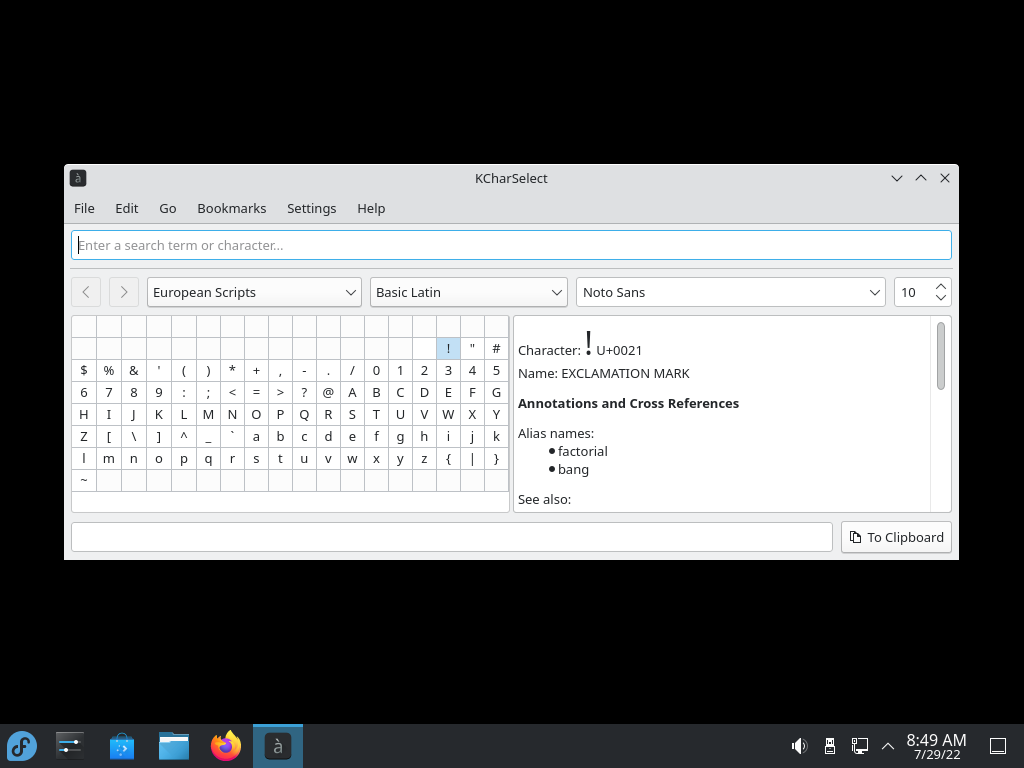Increase the font size with the up arrow
Screen dimensions: 1024x768
click(x=941, y=286)
